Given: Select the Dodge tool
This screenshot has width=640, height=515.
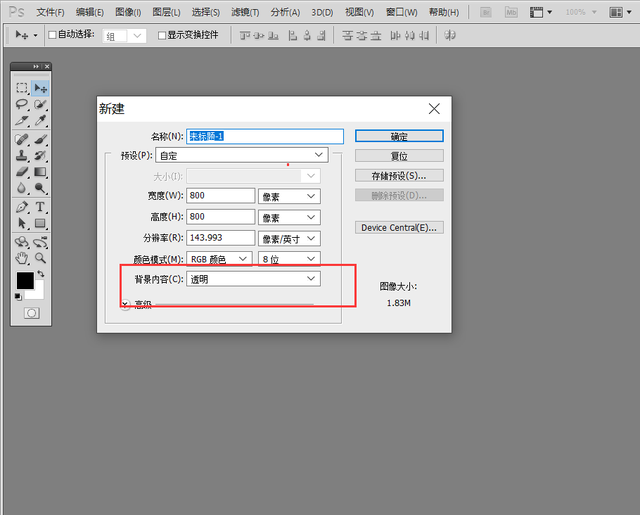Looking at the screenshot, I should click(x=40, y=188).
